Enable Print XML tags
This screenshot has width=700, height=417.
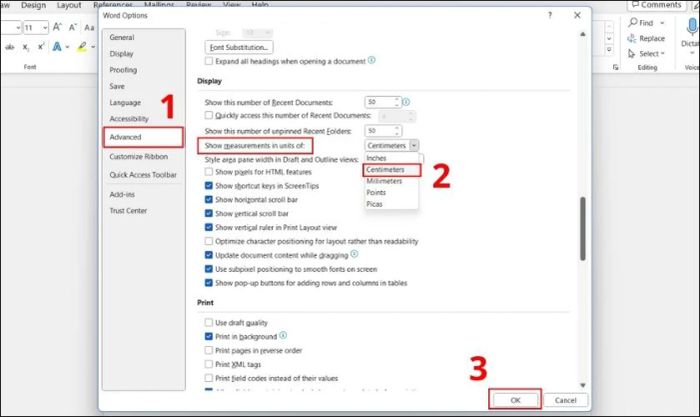pos(208,364)
